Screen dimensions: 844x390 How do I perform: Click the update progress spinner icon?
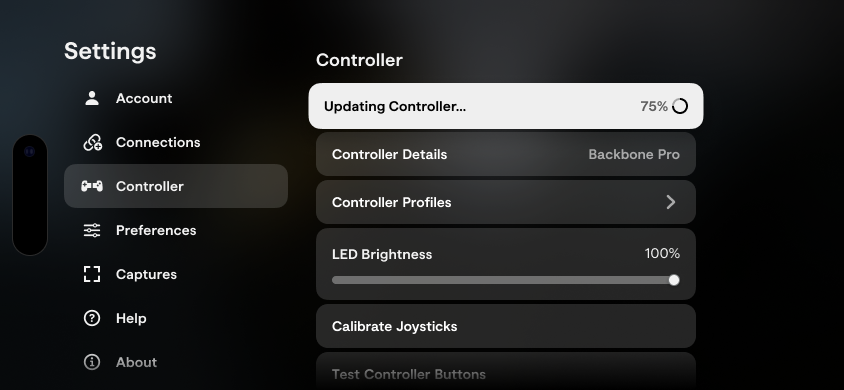tap(680, 107)
